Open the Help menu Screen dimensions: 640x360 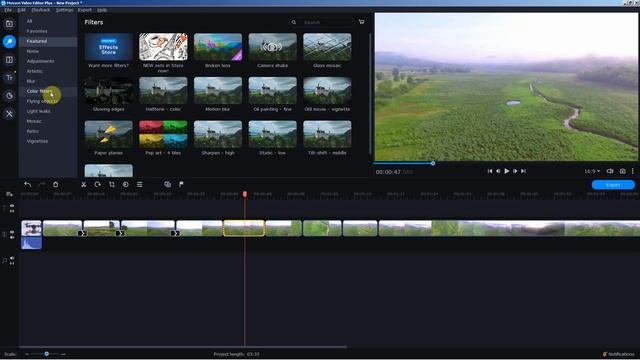(102, 10)
